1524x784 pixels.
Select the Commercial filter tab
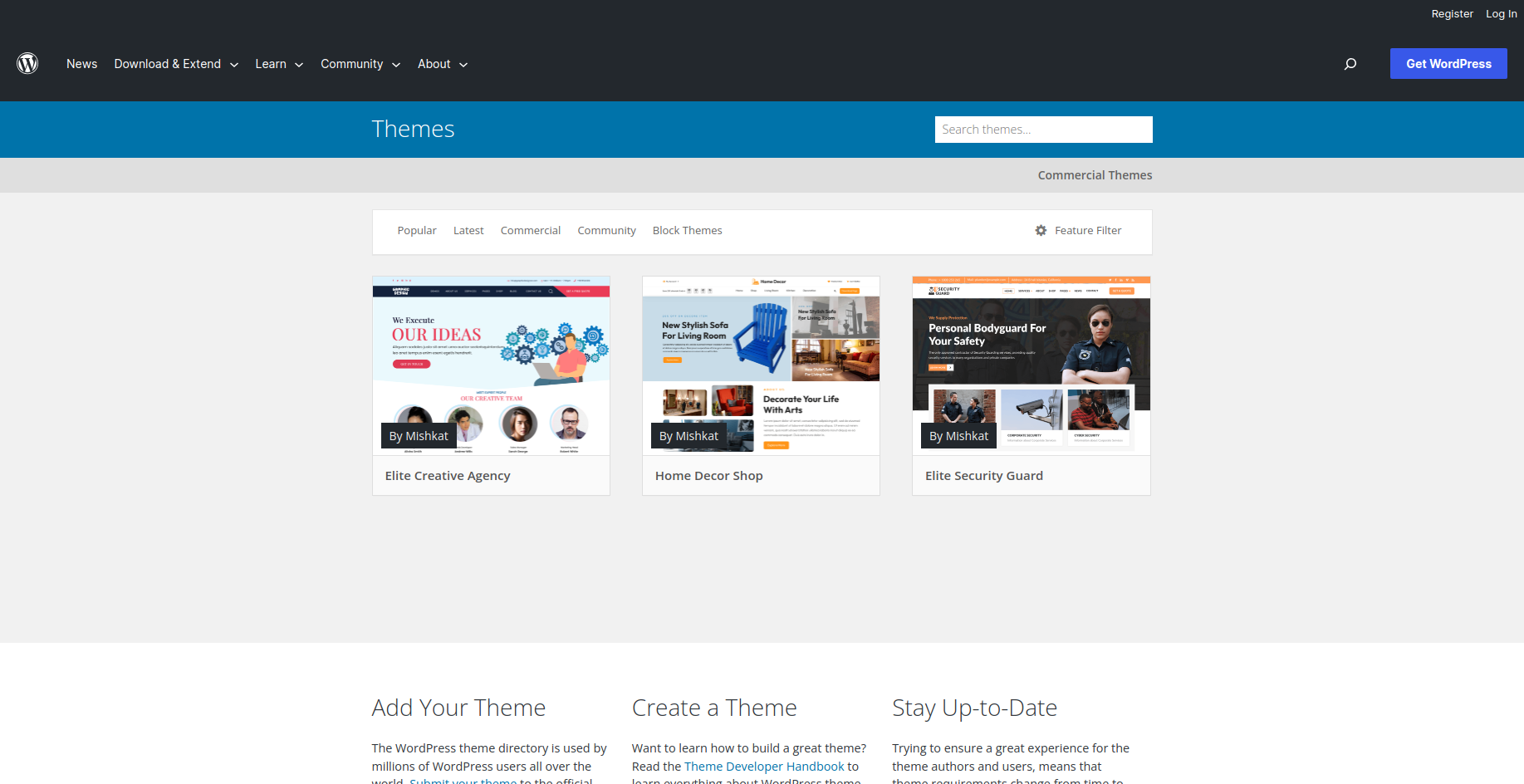point(531,230)
